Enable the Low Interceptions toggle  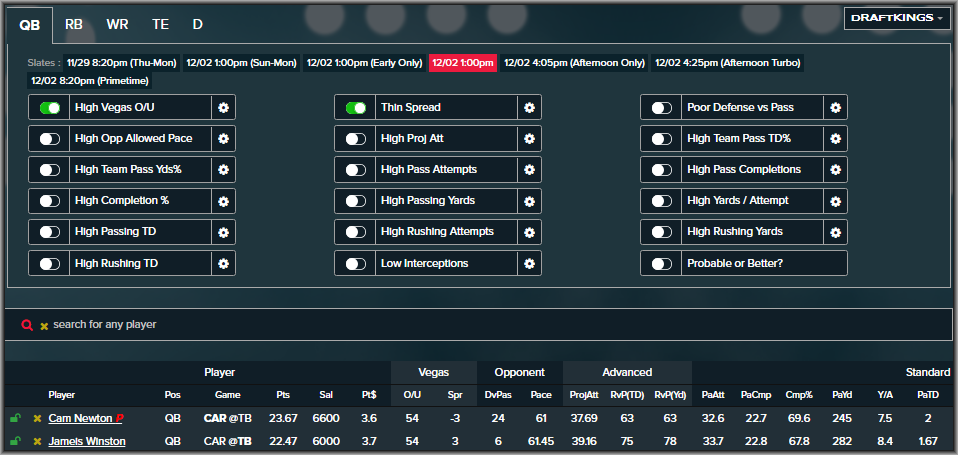(356, 263)
